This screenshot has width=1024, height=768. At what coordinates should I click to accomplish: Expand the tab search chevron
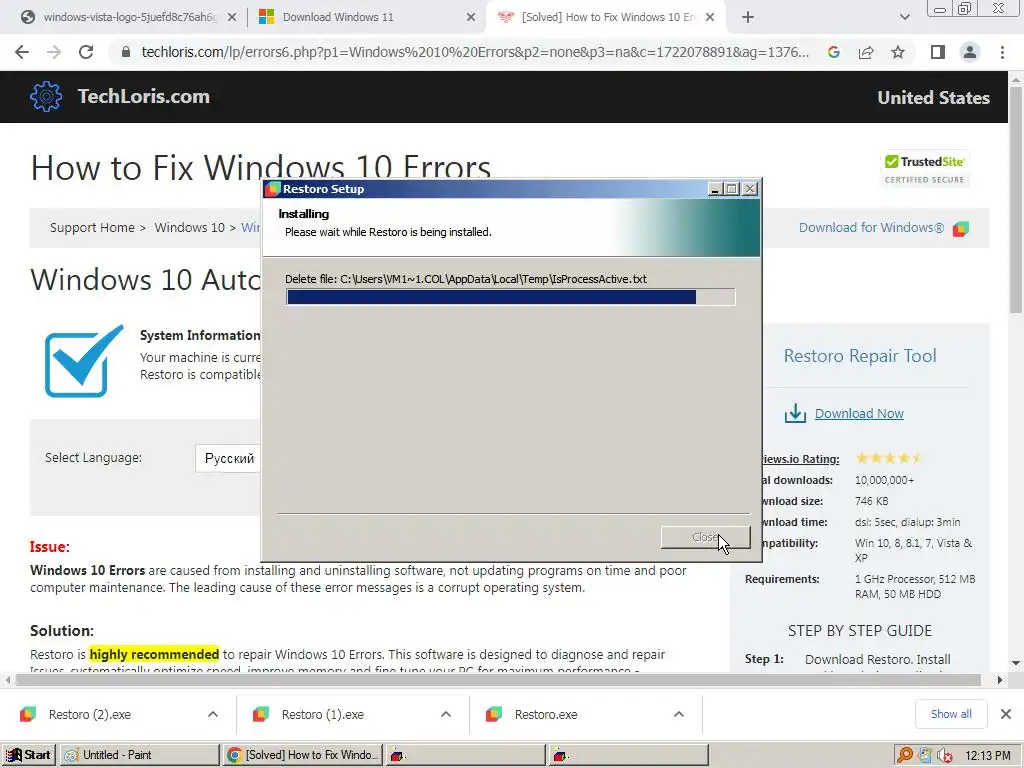904,18
